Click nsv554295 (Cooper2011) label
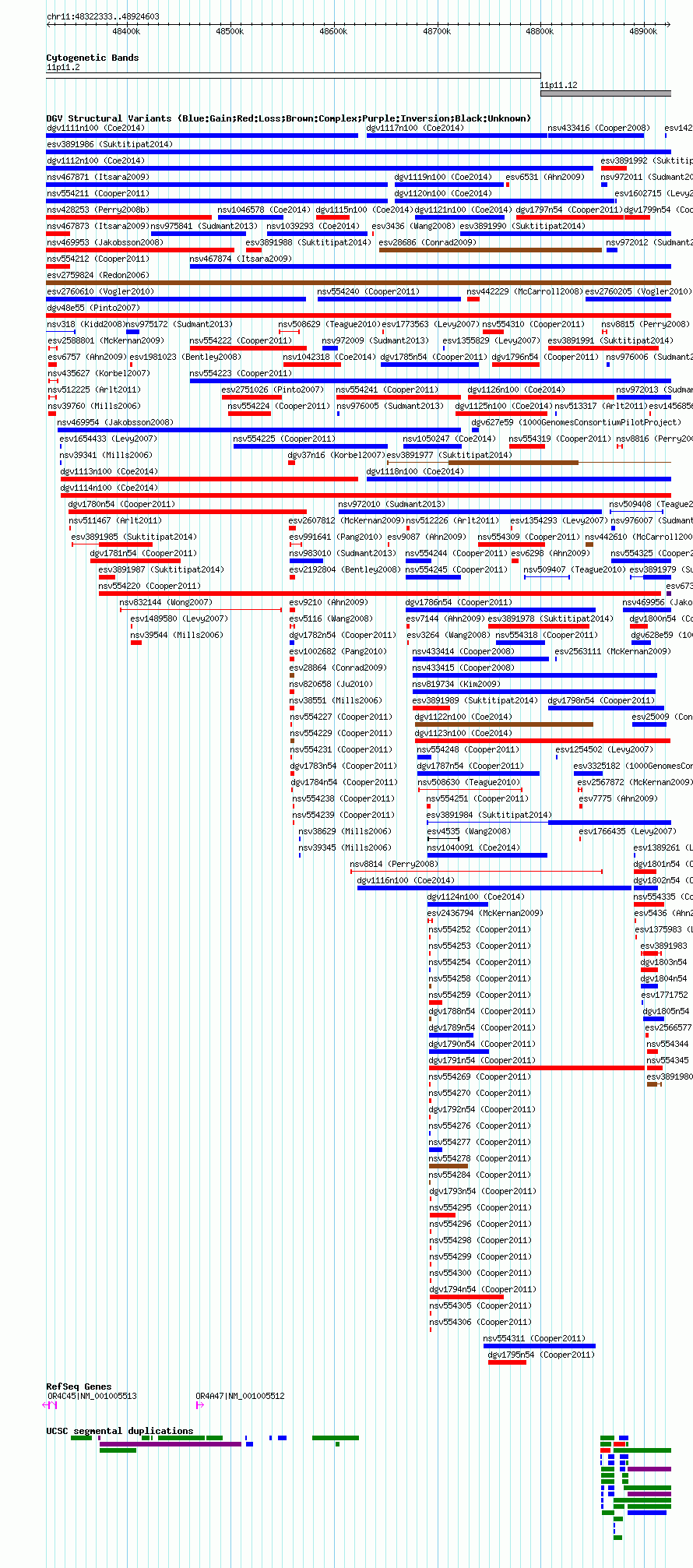Viewport: 693px width, 1568px height. (480, 1207)
